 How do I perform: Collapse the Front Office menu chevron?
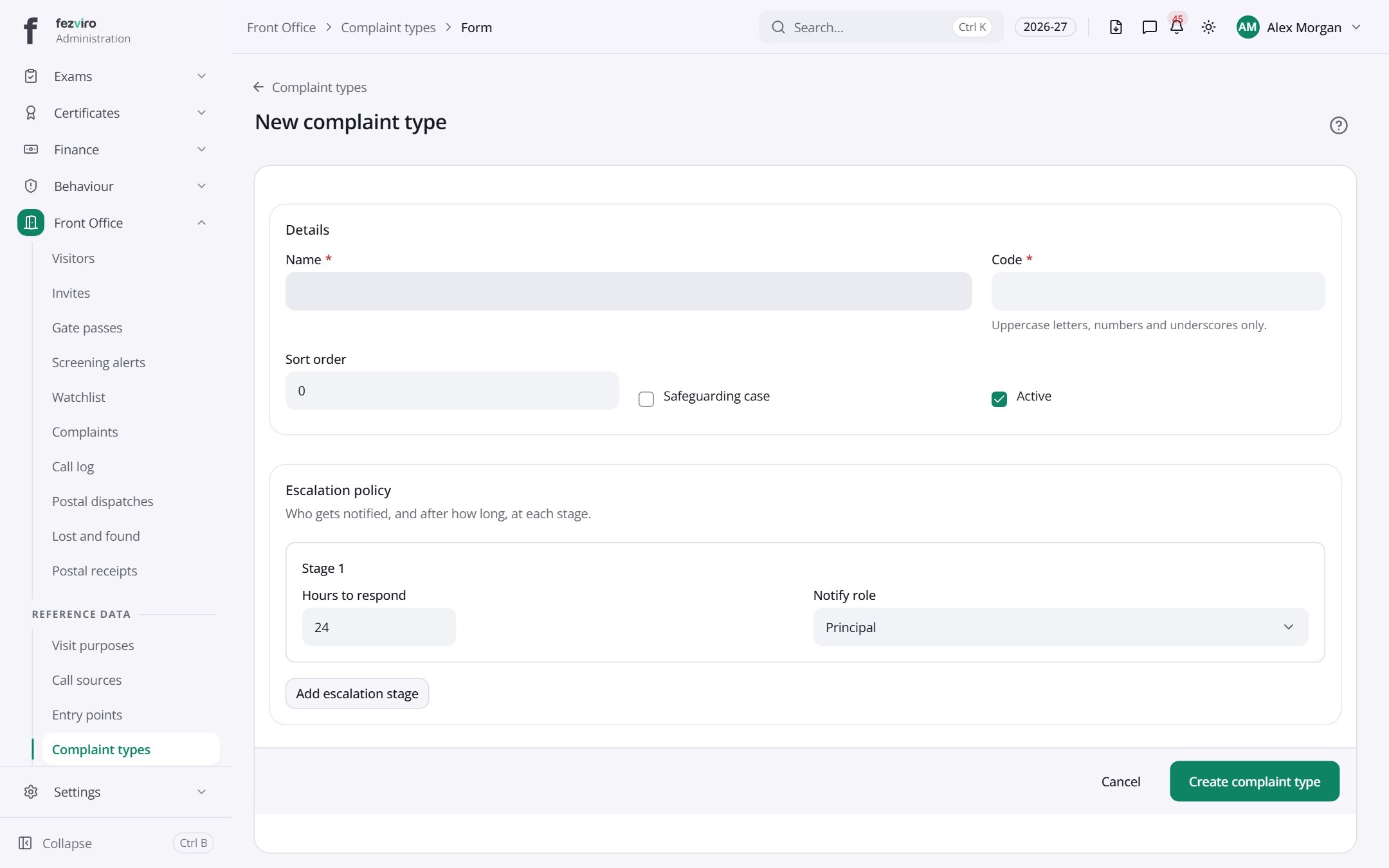pos(201,223)
